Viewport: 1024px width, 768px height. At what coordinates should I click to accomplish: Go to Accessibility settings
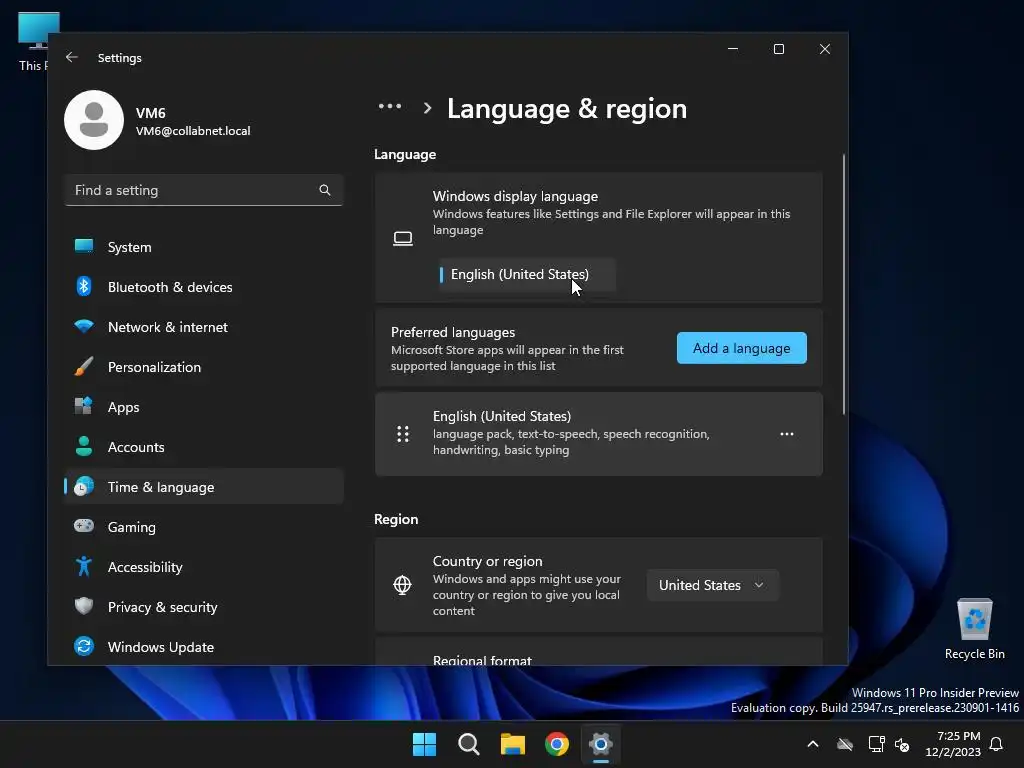tap(204, 567)
